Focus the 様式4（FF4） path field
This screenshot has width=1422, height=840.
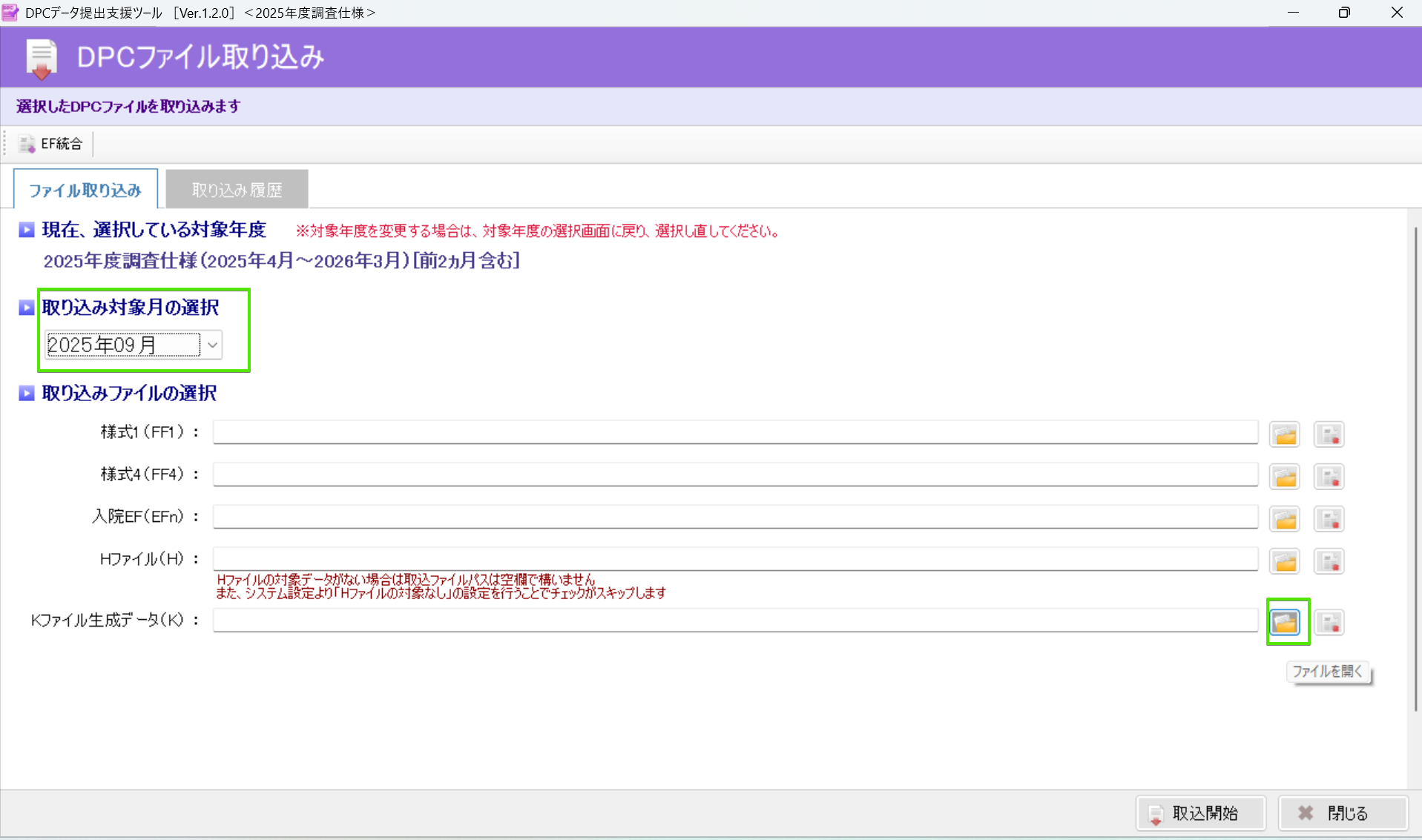[x=735, y=474]
